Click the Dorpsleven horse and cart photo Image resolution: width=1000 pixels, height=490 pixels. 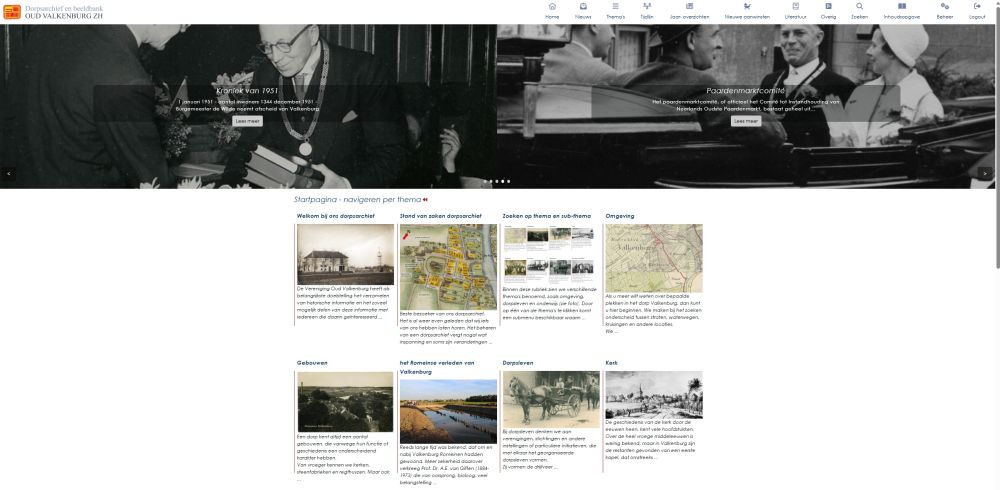551,399
